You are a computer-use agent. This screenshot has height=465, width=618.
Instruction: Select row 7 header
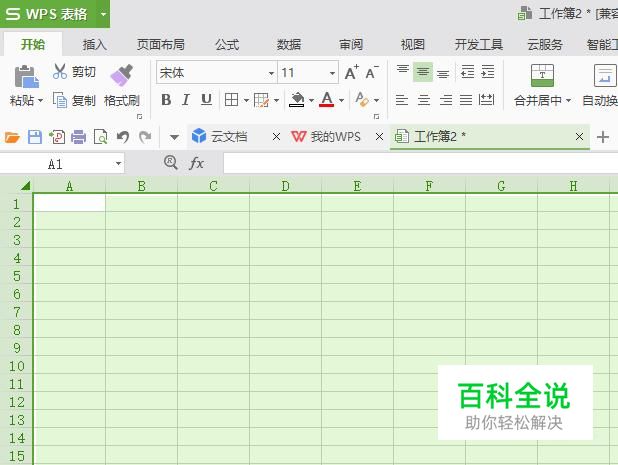point(17,312)
